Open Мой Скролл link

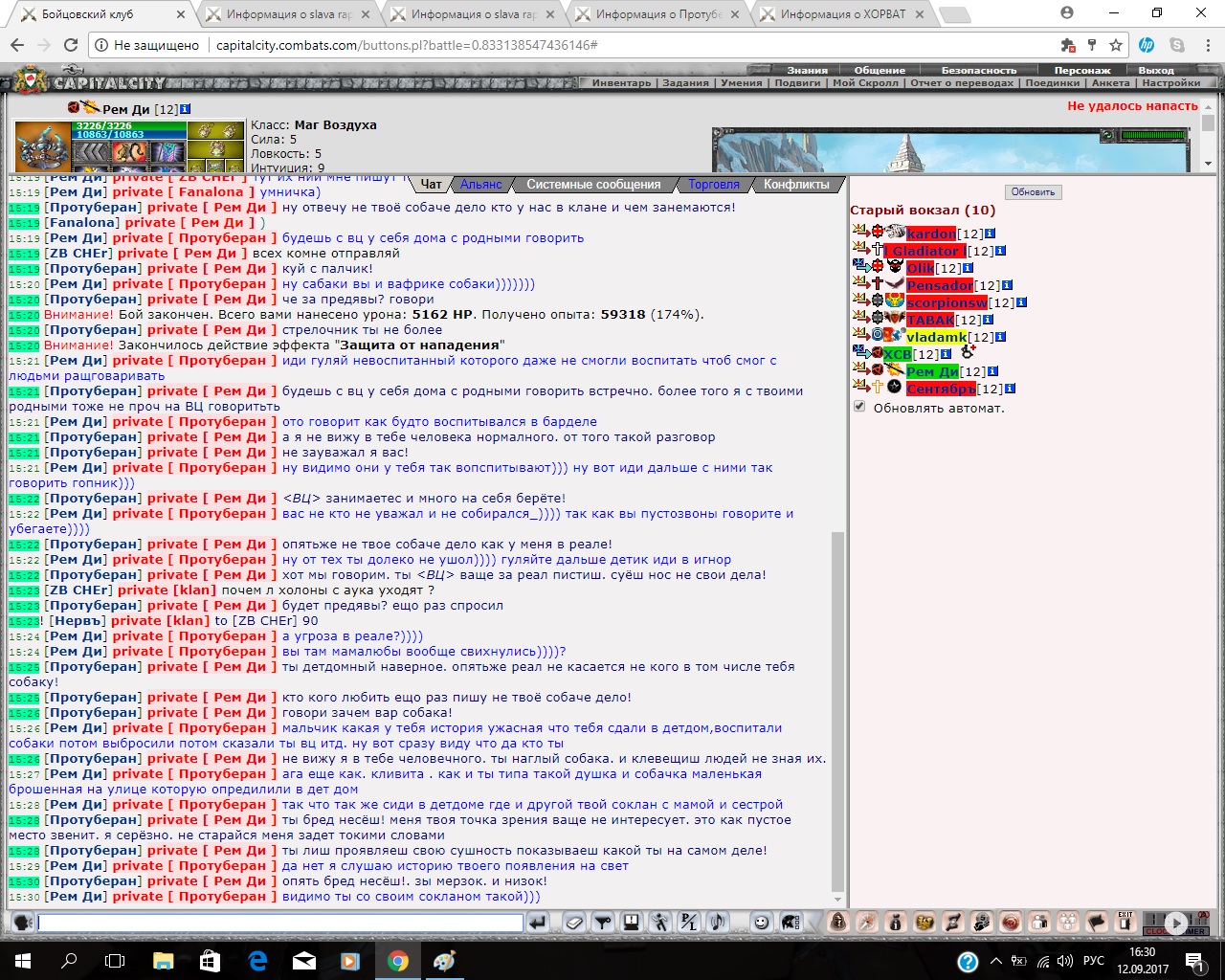point(865,83)
